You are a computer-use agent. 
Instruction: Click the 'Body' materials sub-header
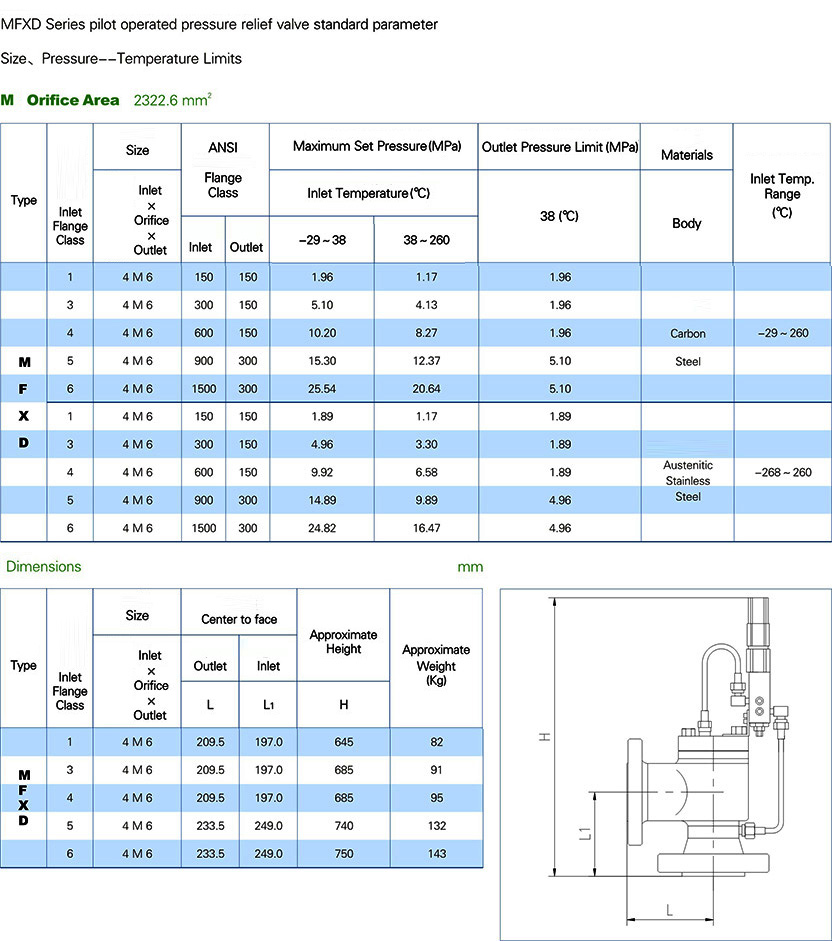tap(687, 223)
